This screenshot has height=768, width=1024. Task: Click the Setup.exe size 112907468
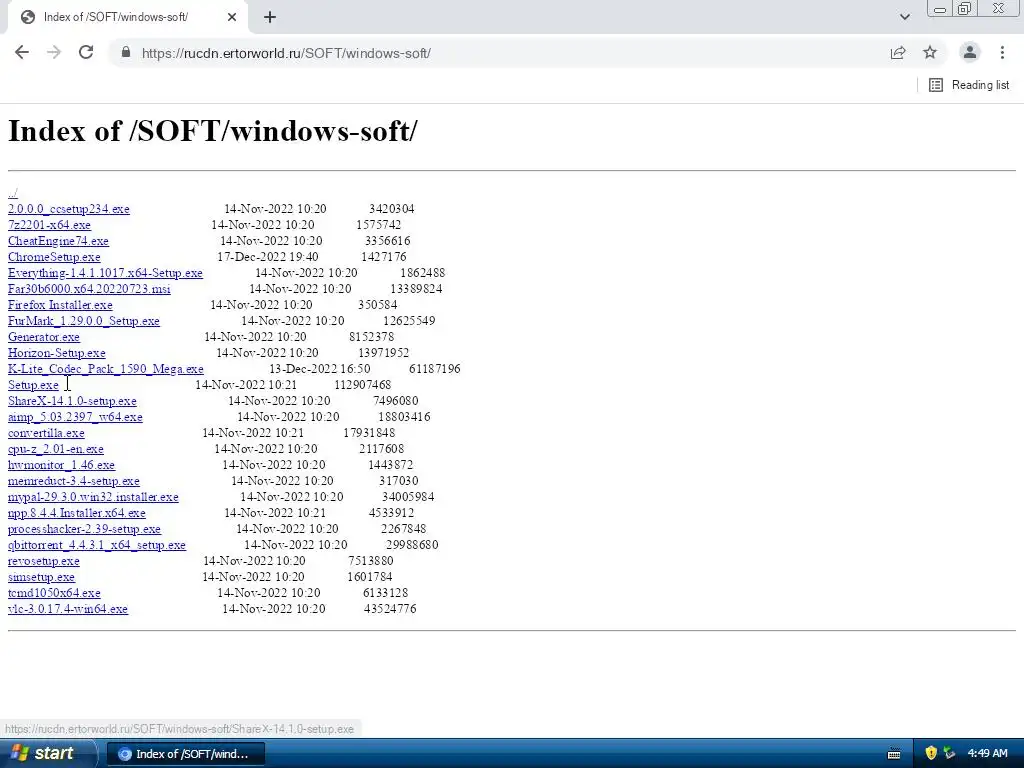tap(362, 385)
